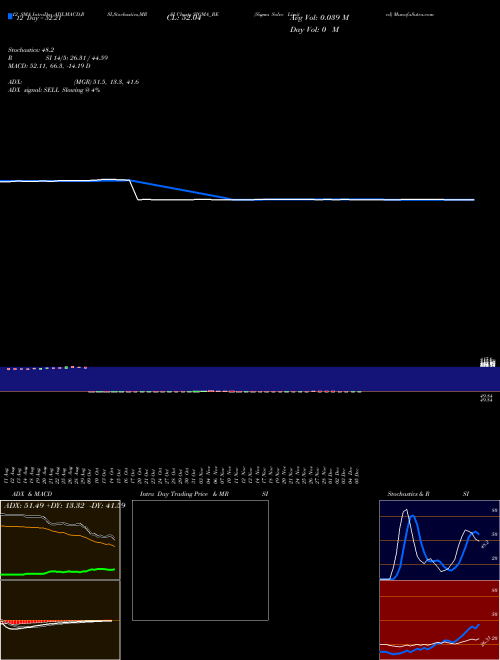
Task: Click the ADX (MGR) 51.5 values line
Action: click(x=74, y=82)
